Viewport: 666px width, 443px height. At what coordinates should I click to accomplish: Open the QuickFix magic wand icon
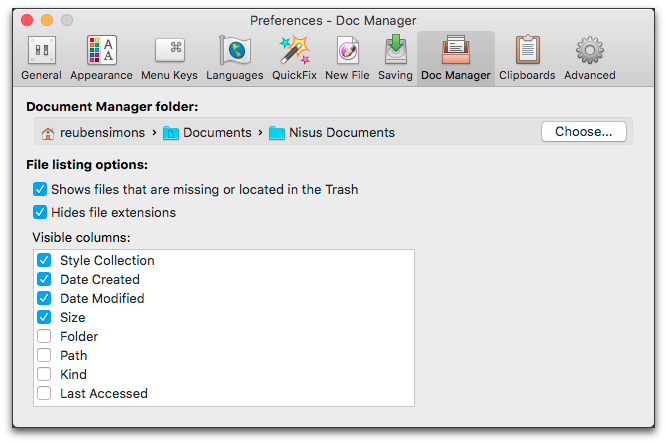pyautogui.click(x=294, y=51)
